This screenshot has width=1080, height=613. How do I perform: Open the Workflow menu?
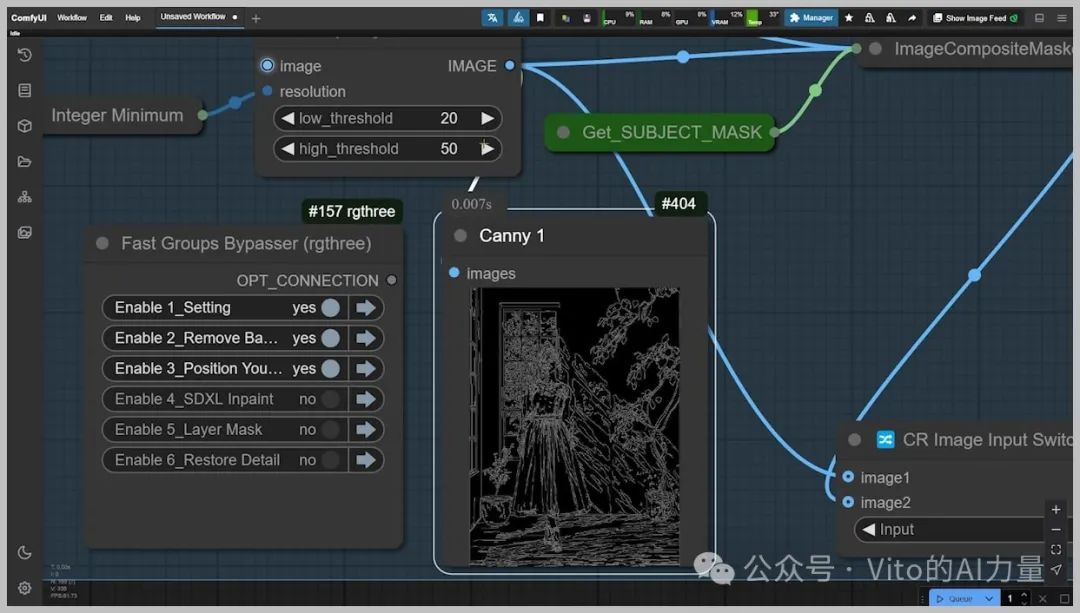[x=72, y=18]
